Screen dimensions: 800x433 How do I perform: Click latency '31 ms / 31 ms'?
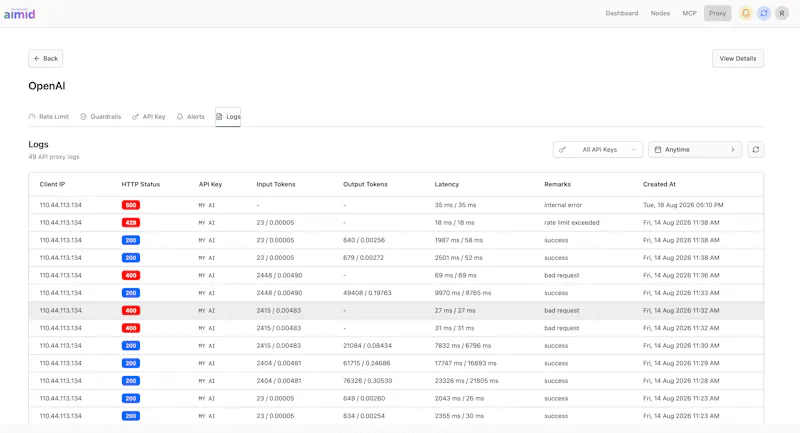[455, 328]
